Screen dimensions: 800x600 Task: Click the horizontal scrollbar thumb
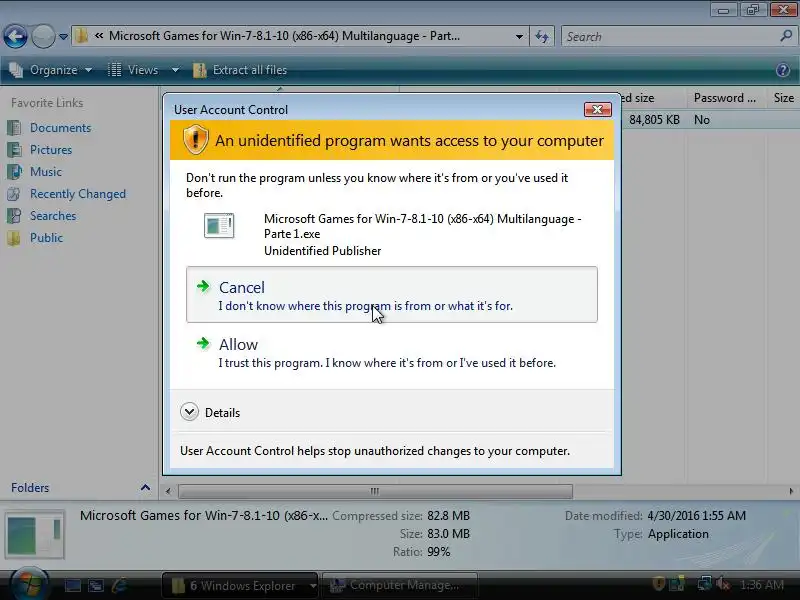(x=375, y=491)
